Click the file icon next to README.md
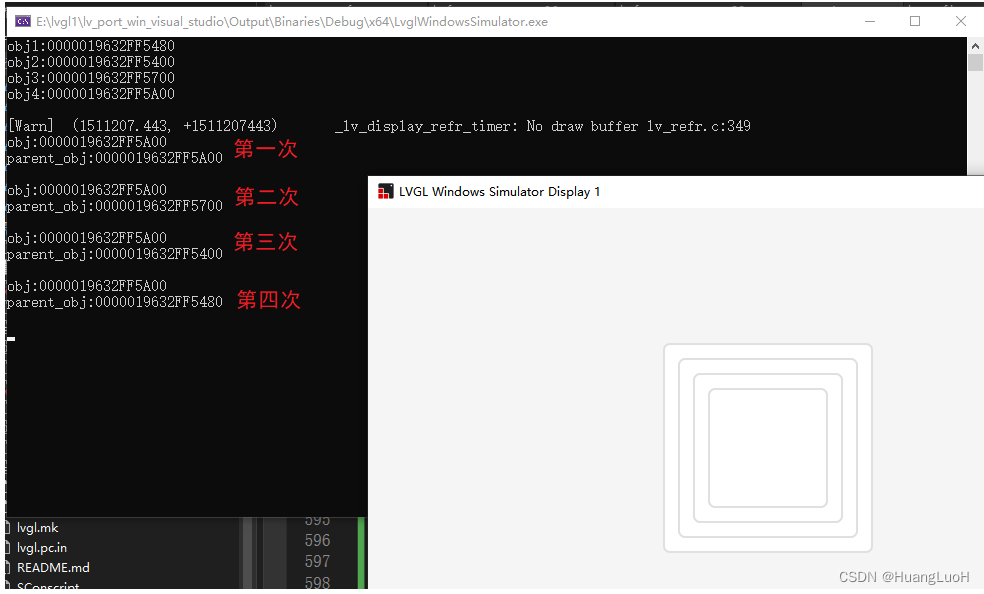Image resolution: width=984 pixels, height=594 pixels. pos(9,567)
